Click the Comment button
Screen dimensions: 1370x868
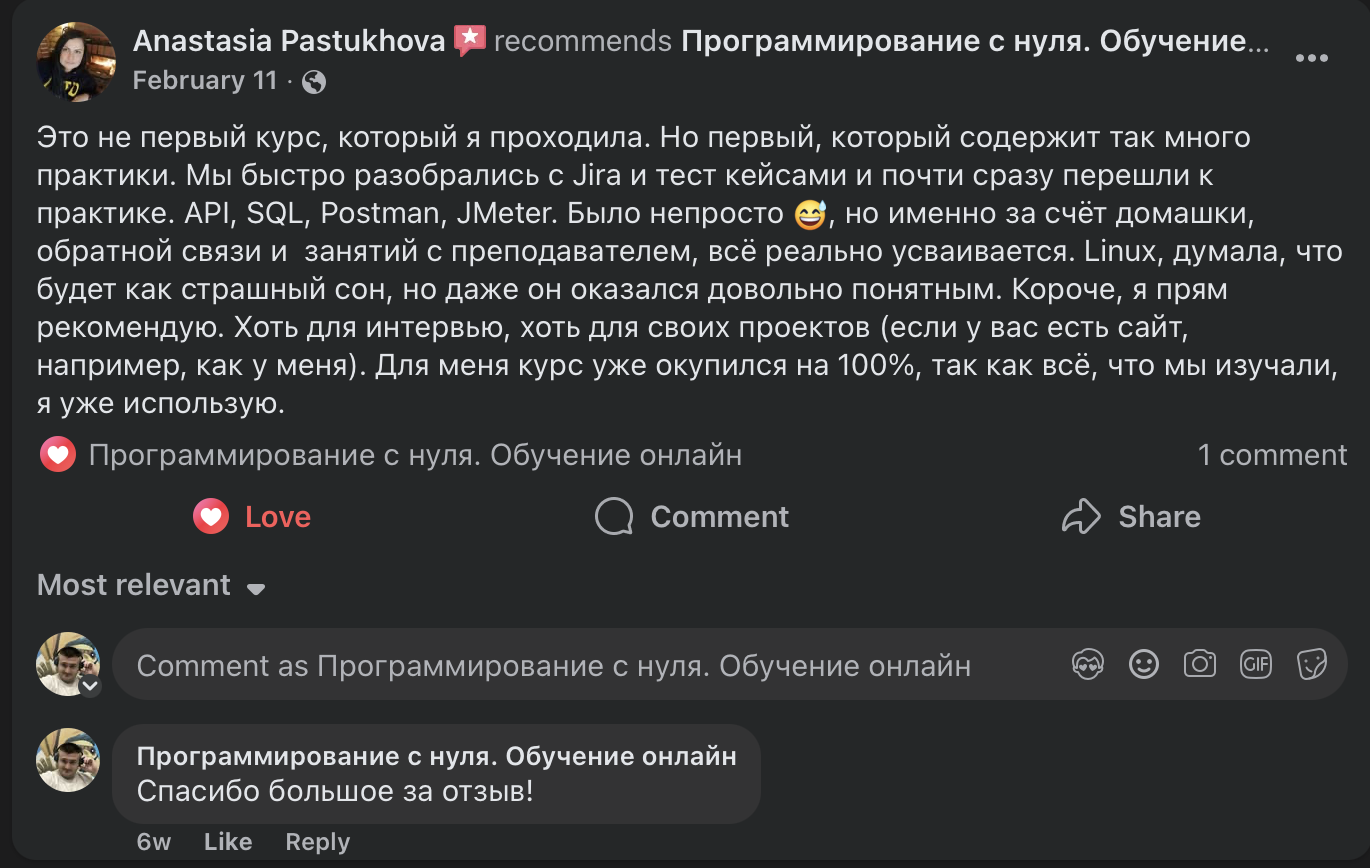690,517
